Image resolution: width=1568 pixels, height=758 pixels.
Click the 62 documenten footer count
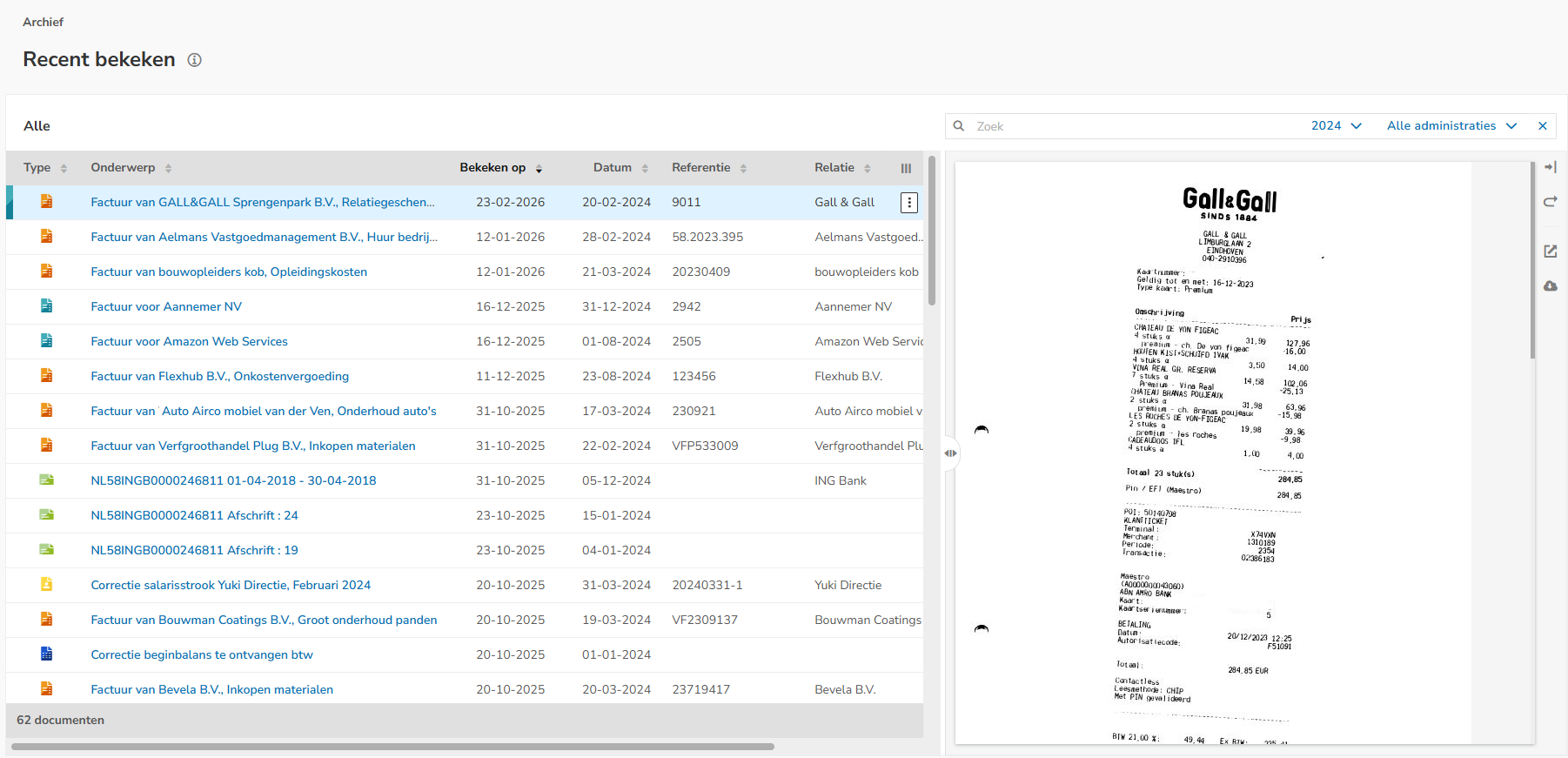pyautogui.click(x=60, y=721)
